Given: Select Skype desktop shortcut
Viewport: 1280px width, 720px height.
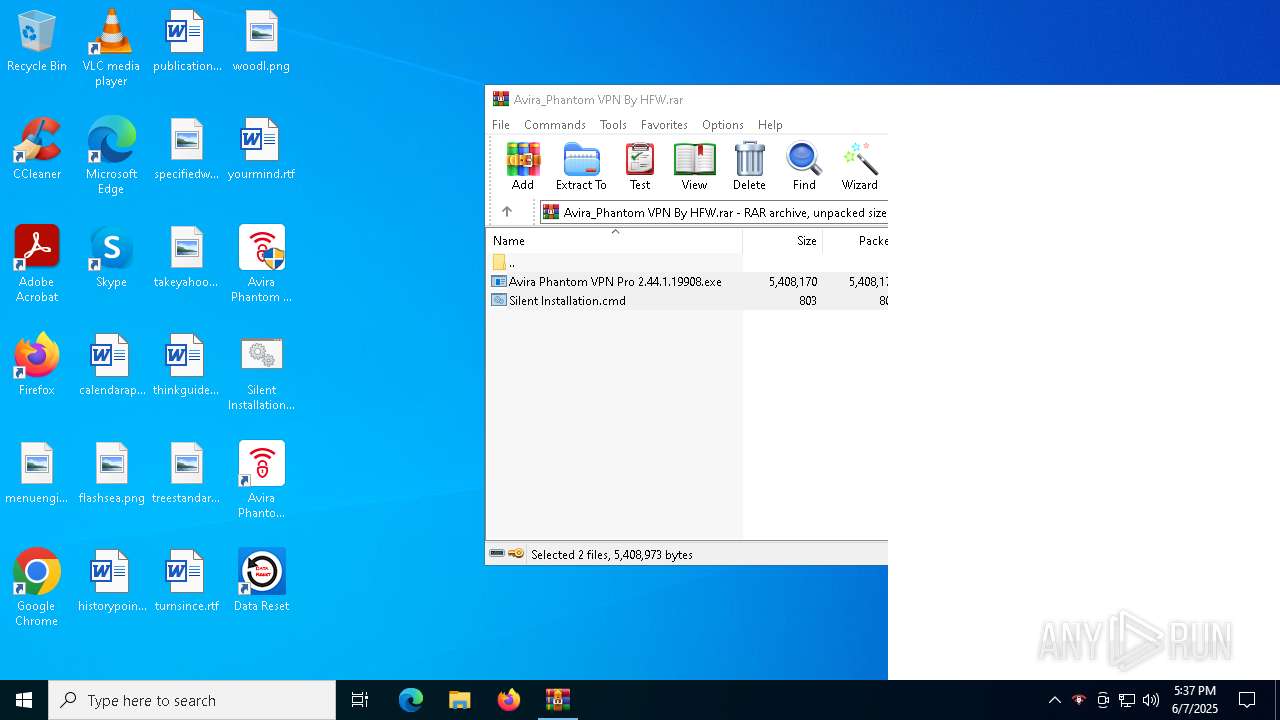Looking at the screenshot, I should coord(111,257).
